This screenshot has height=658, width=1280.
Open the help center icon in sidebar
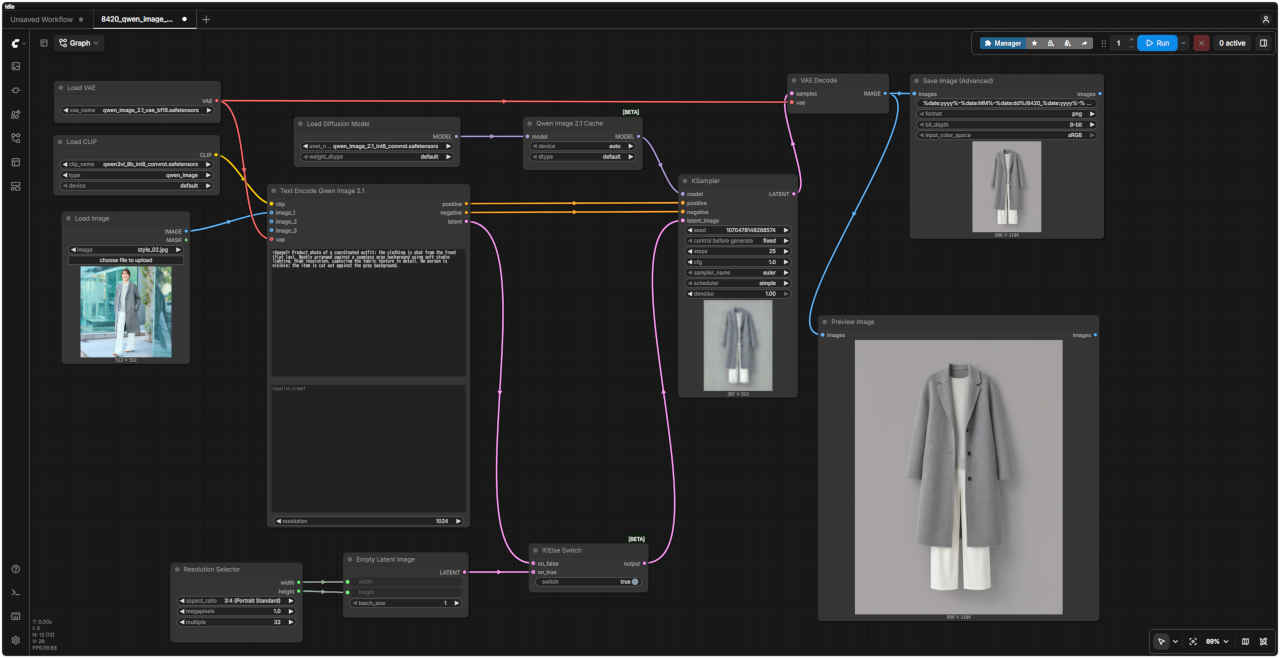point(15,569)
